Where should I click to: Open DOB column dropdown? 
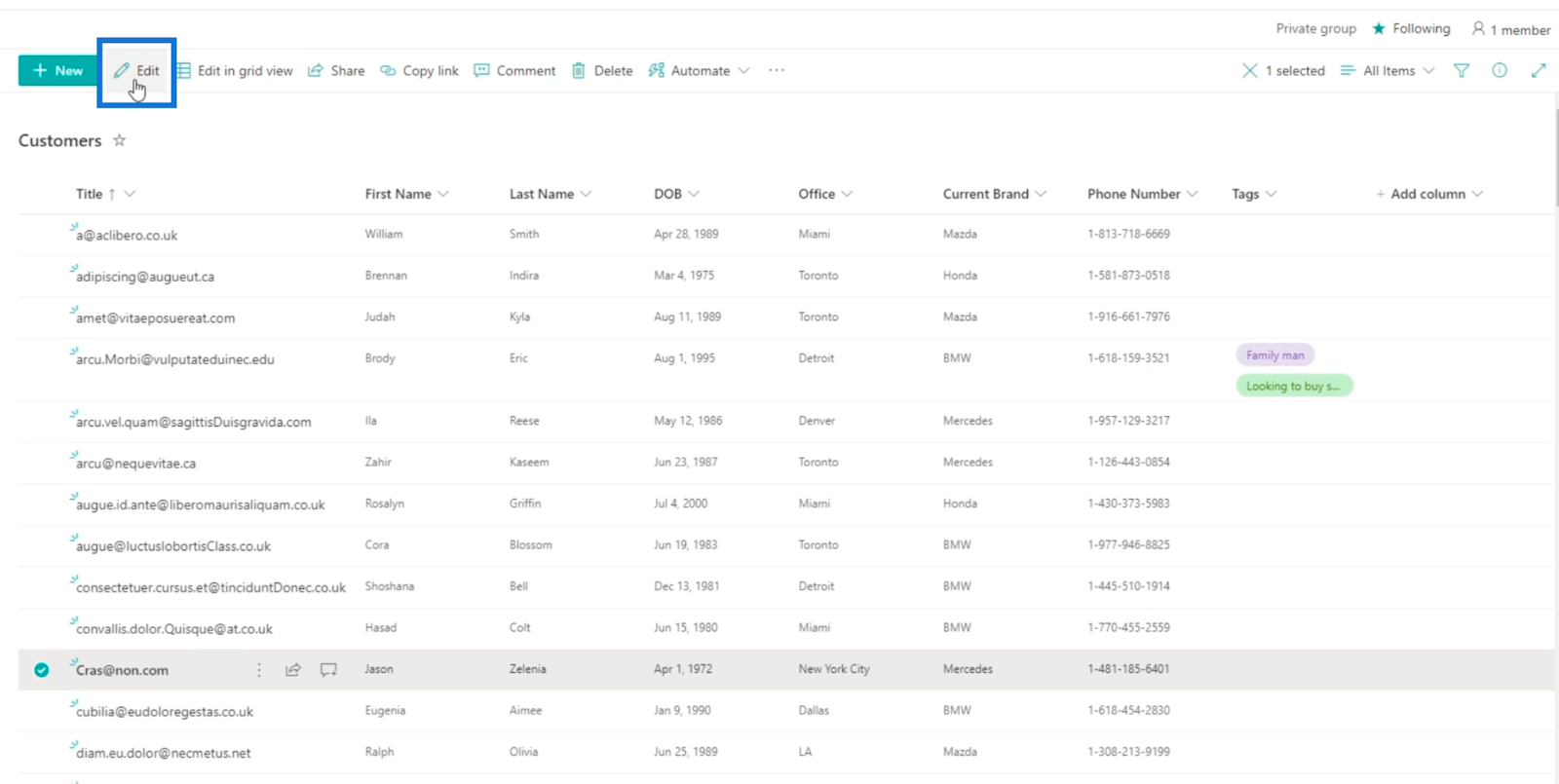point(694,194)
